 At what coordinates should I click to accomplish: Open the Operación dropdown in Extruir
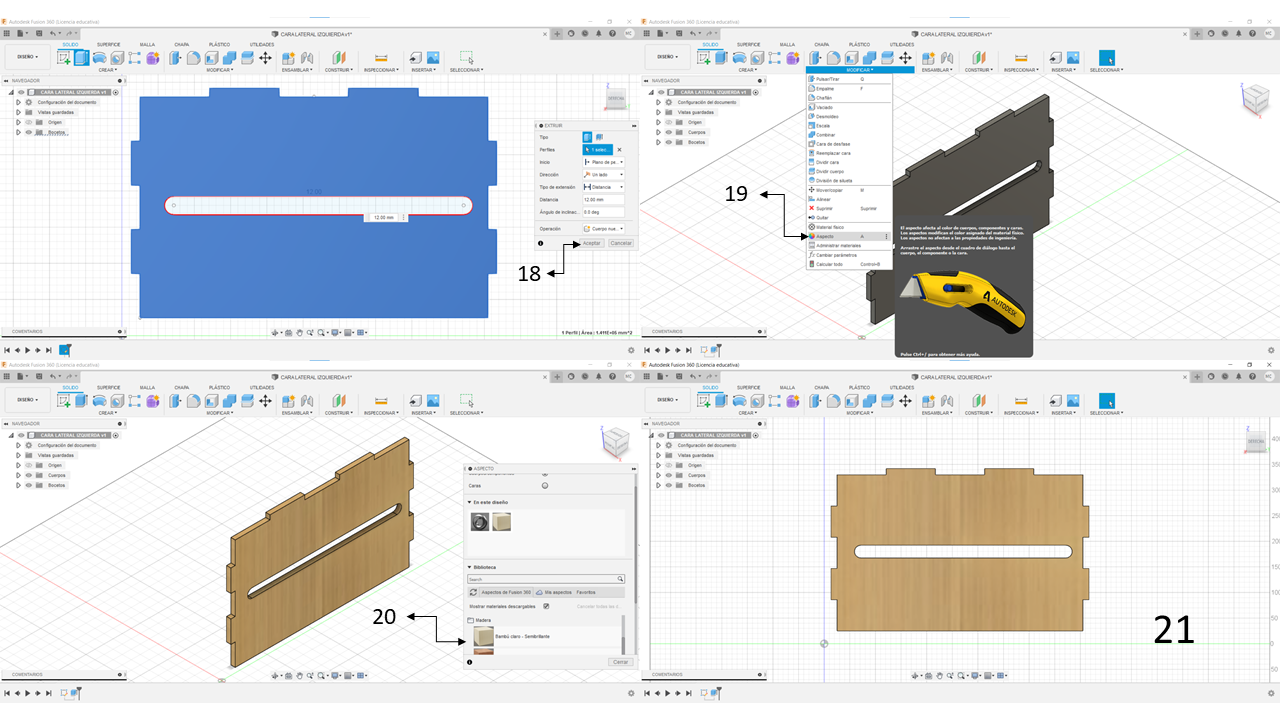603,229
